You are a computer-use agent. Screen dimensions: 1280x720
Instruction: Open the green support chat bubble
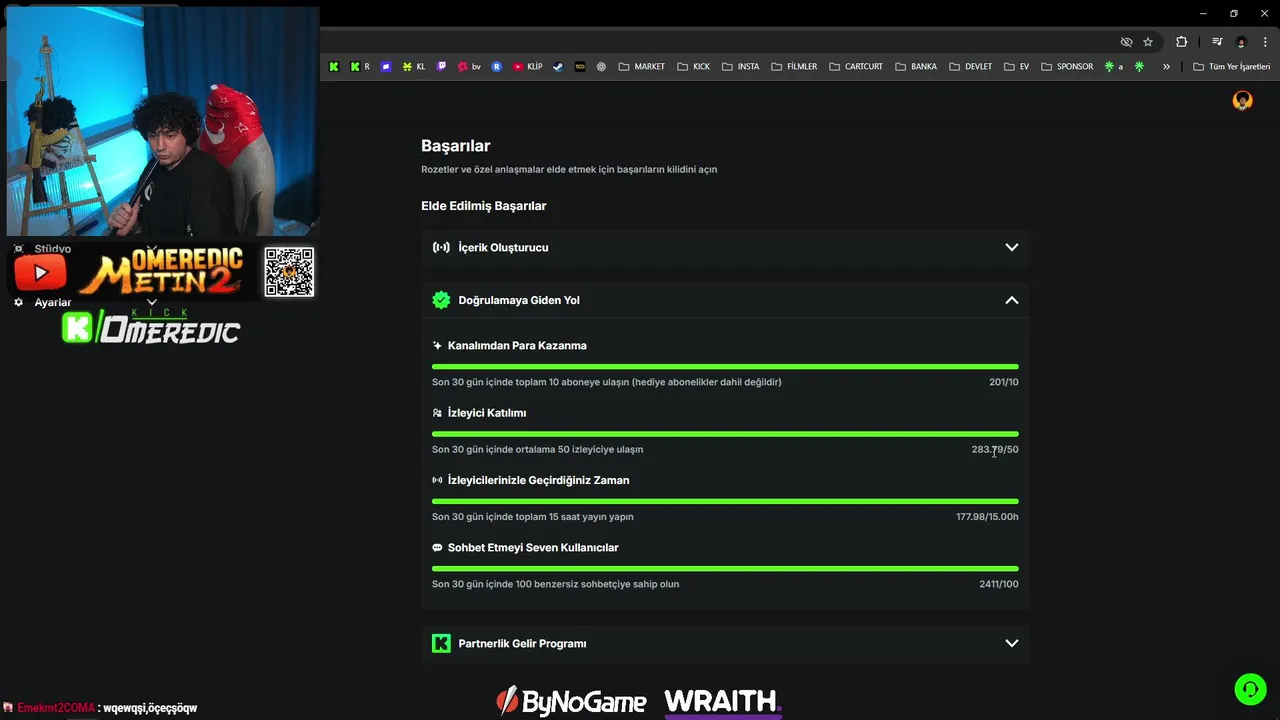point(1250,689)
